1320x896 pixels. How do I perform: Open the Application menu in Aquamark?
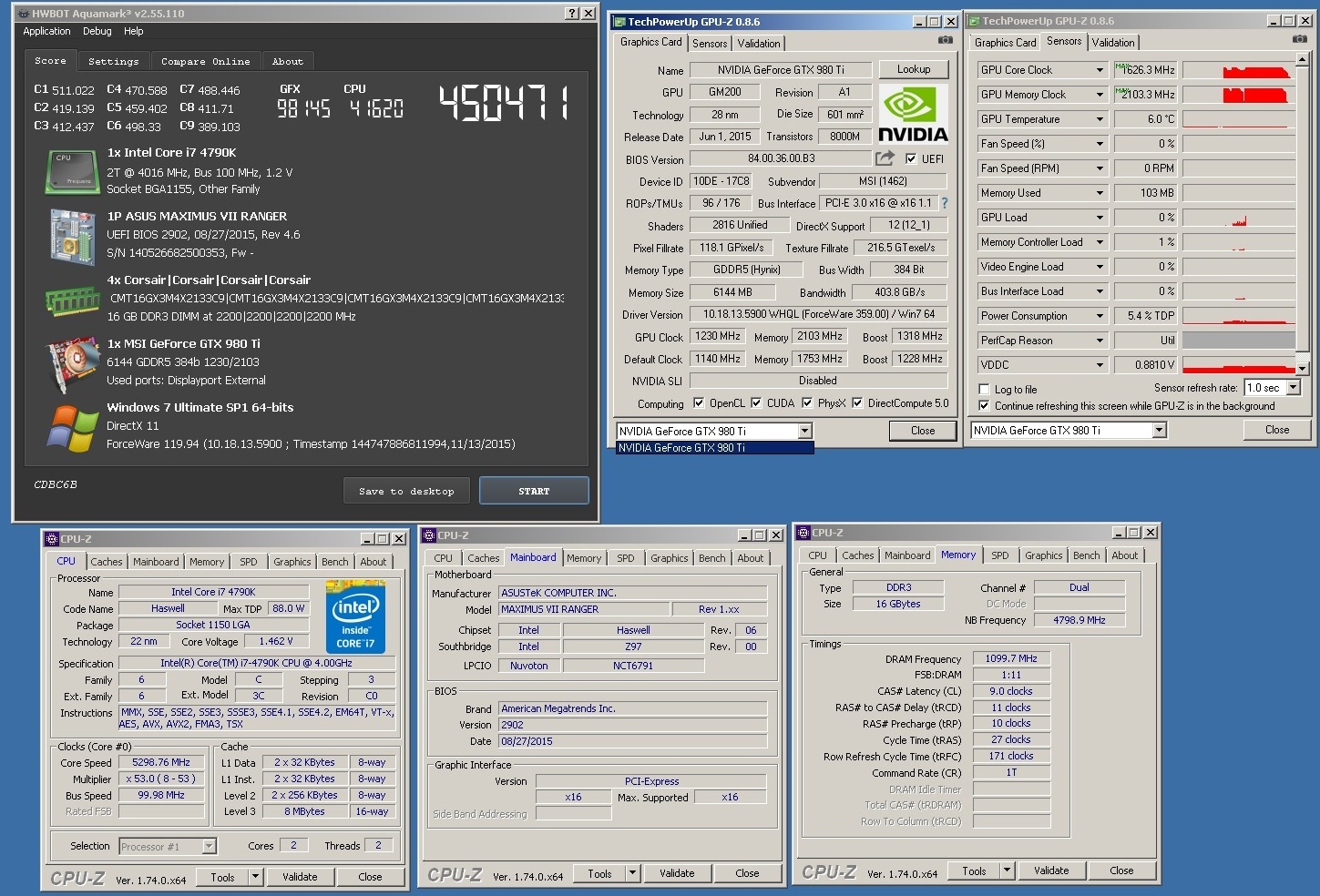[46, 31]
